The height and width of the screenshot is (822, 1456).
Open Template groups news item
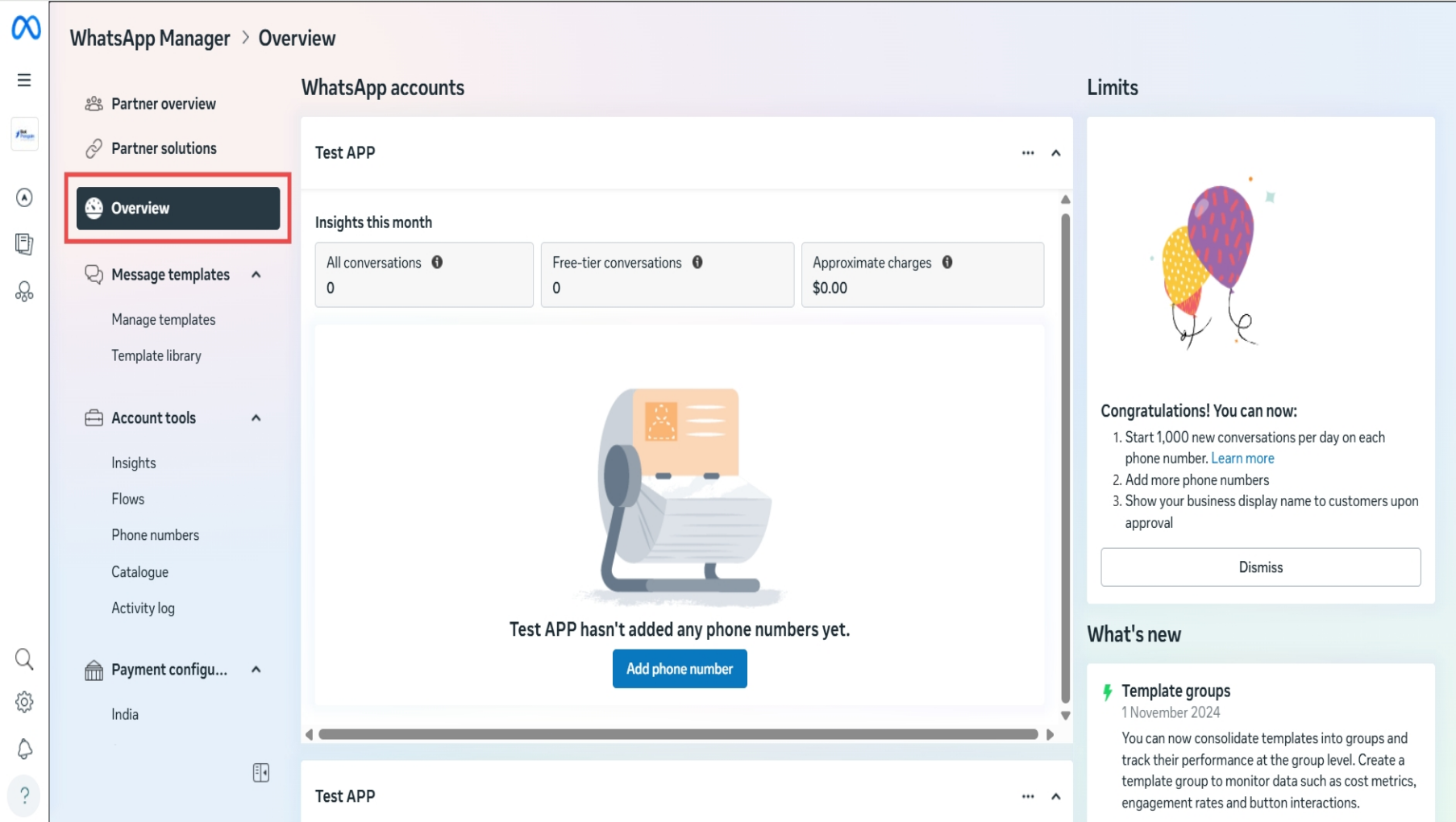(x=1175, y=691)
